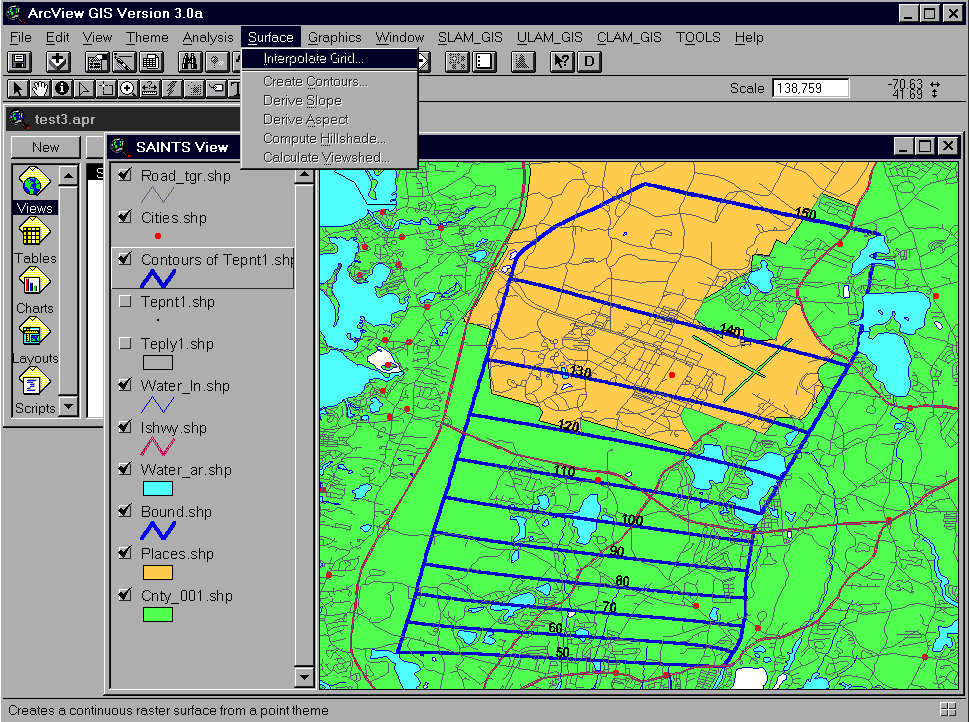Click the Water_ar.shp cyan legend swatch
The width and height of the screenshot is (969, 722).
tap(158, 488)
